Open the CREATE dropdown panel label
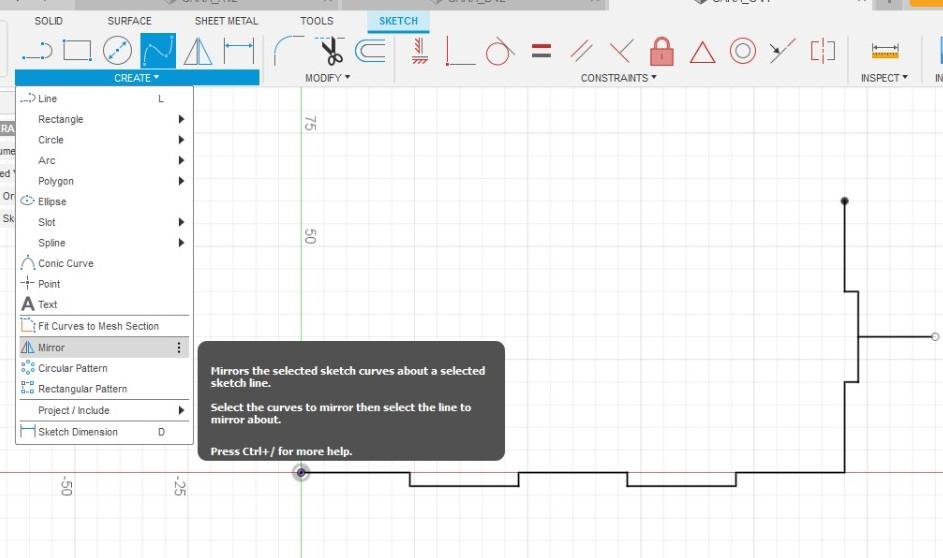This screenshot has height=558, width=943. coord(137,78)
